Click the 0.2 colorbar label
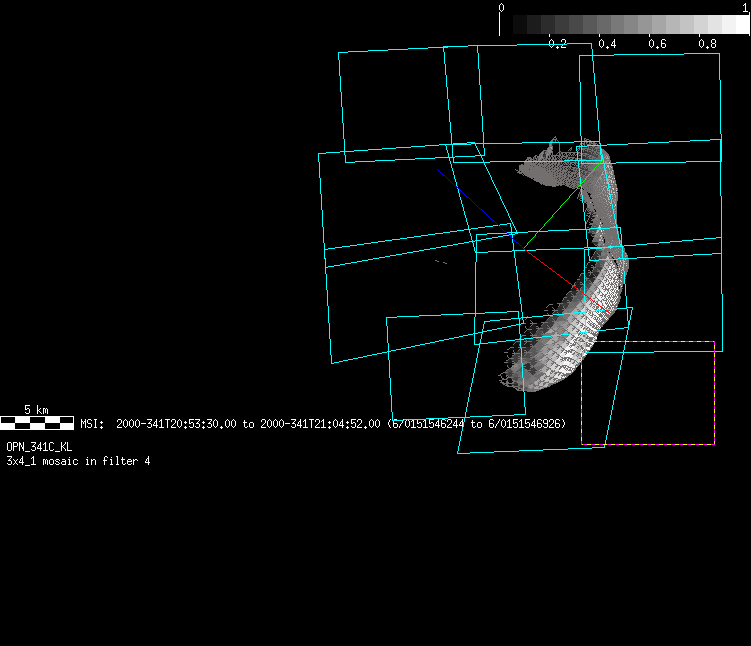 click(x=557, y=44)
